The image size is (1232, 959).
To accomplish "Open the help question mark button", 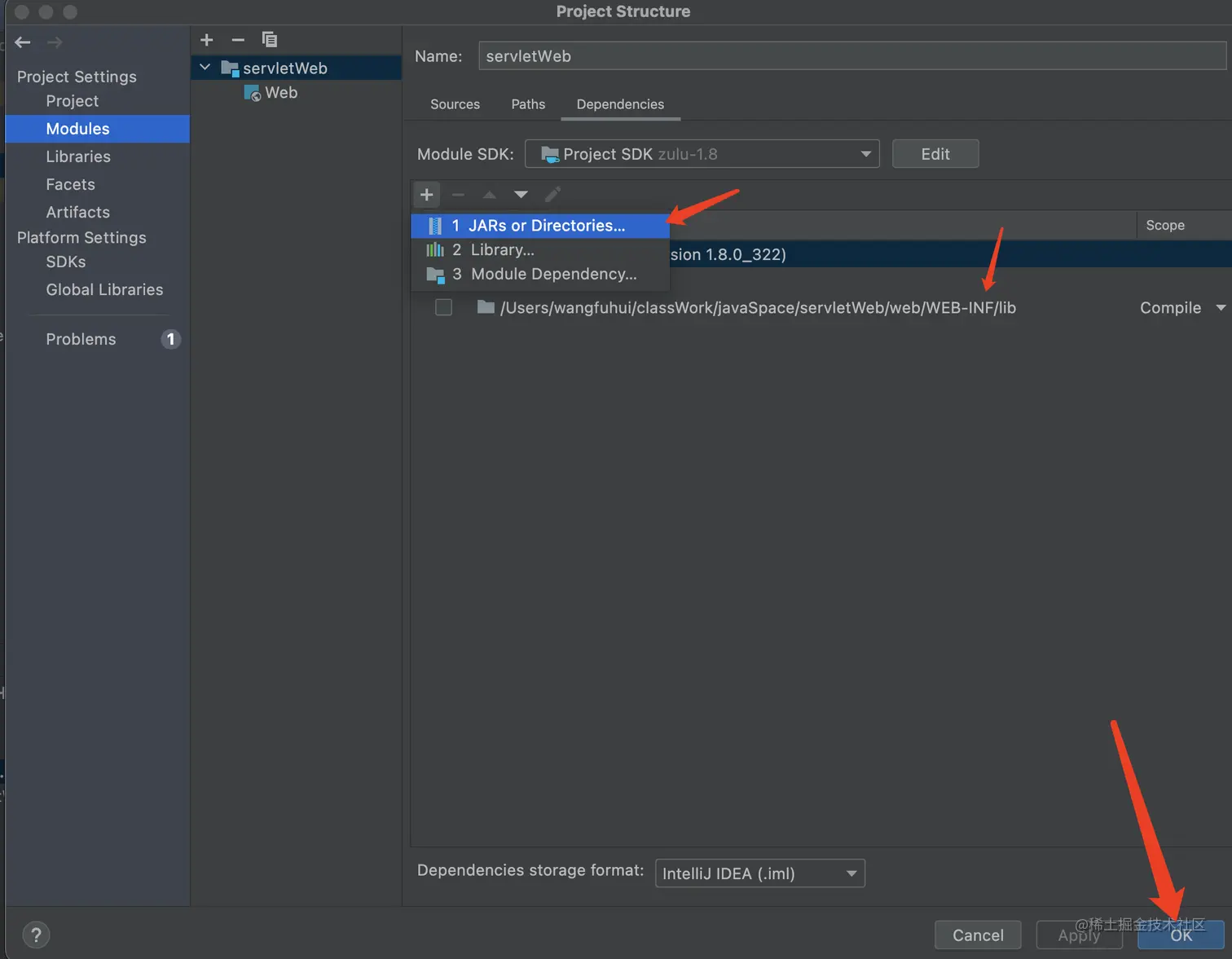I will (x=36, y=935).
